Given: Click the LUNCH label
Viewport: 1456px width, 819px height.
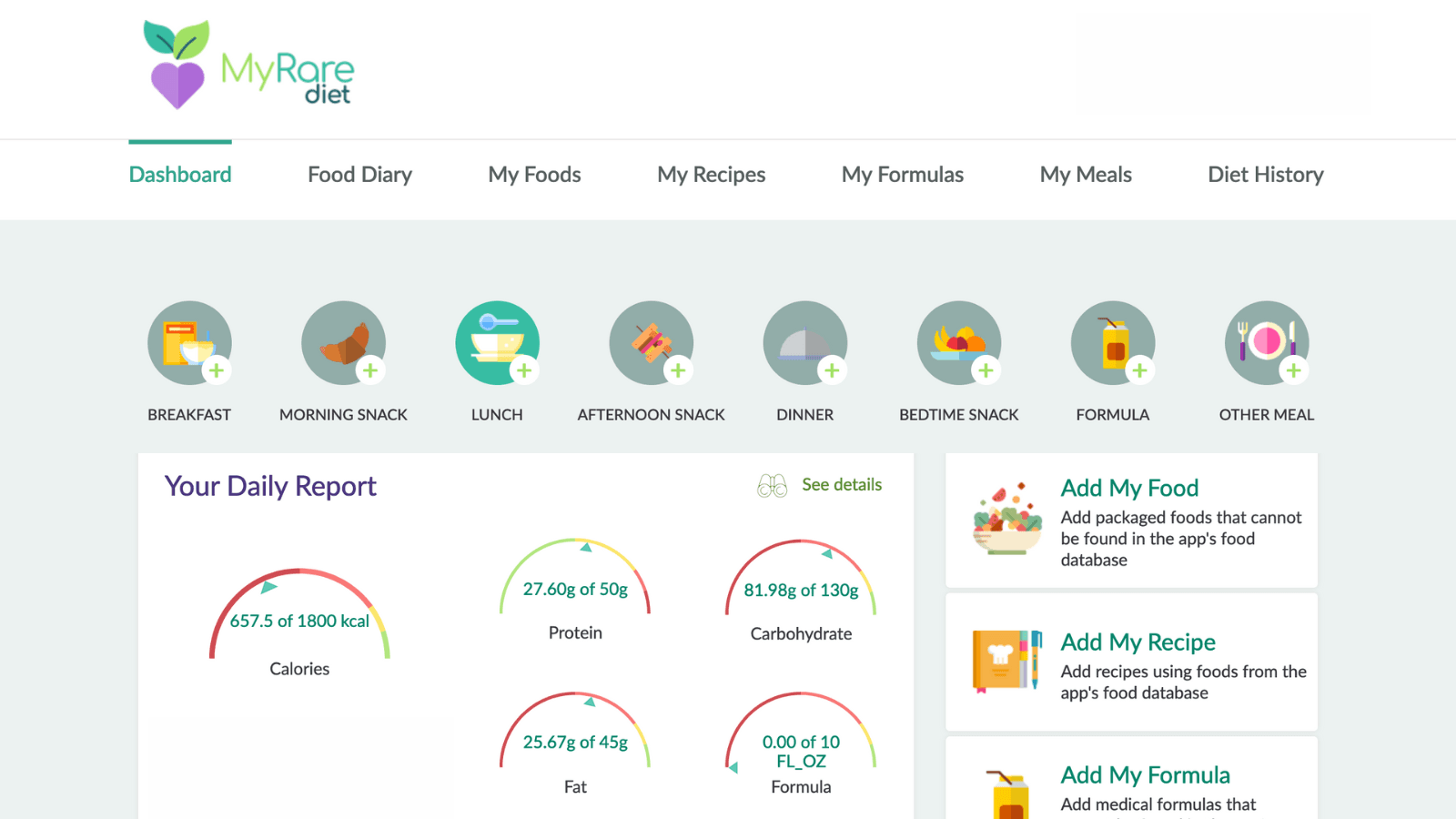Looking at the screenshot, I should pos(497,415).
